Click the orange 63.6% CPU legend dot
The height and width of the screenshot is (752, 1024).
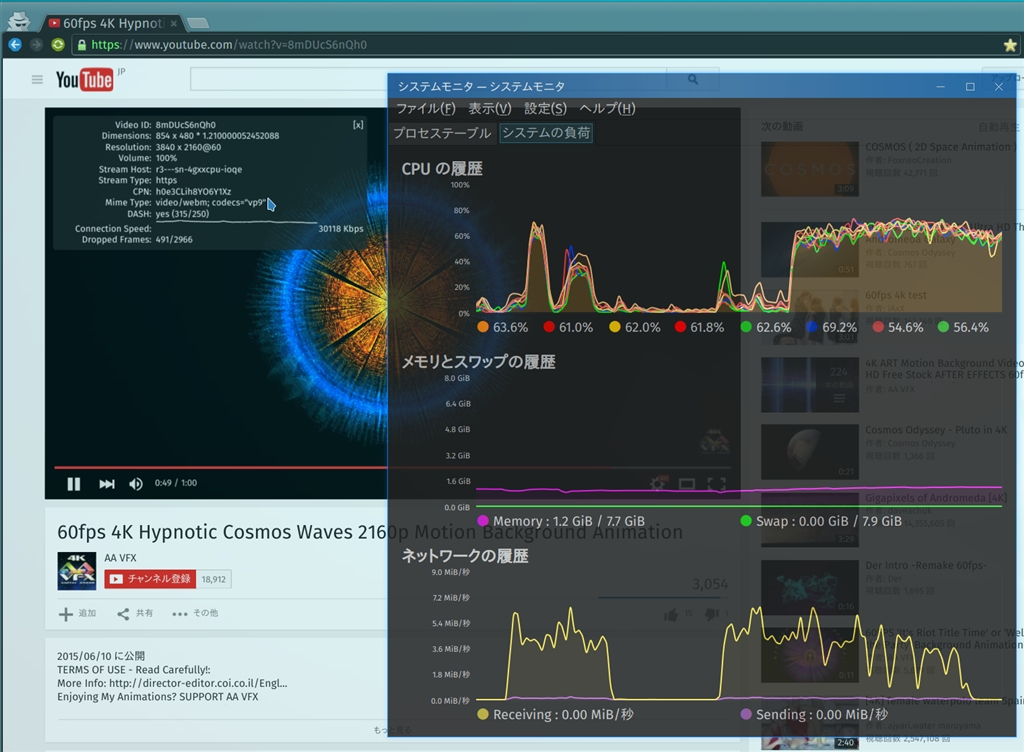tap(483, 327)
